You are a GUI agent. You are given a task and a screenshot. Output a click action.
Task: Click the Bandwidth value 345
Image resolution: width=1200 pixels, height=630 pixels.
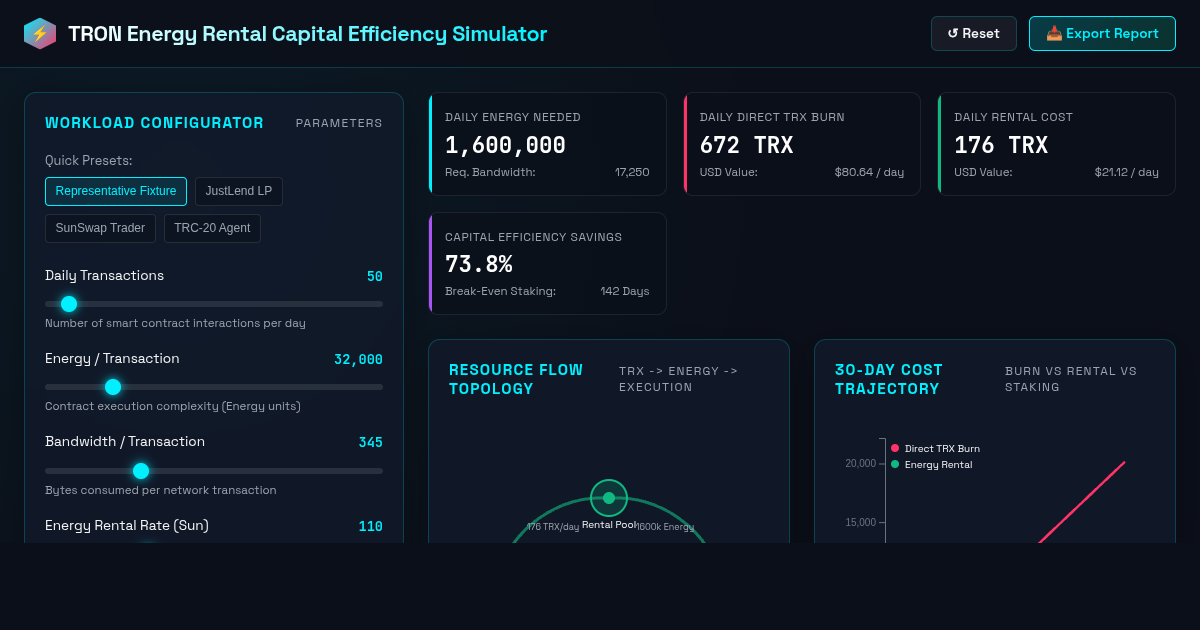tap(371, 442)
